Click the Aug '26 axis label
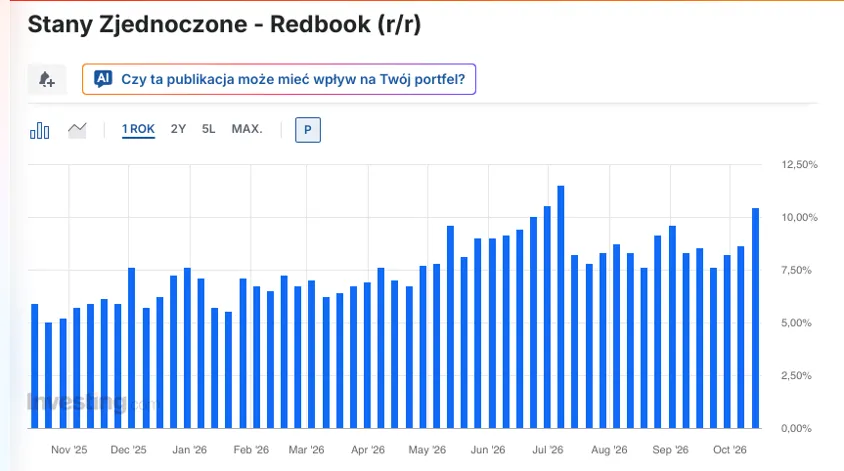844x471 pixels. click(x=609, y=449)
